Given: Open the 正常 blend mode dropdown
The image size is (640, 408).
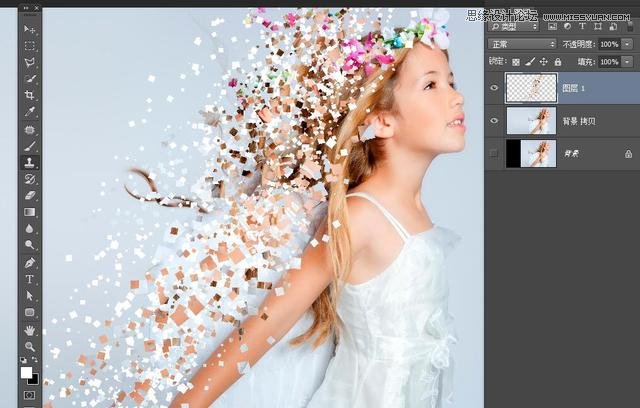Looking at the screenshot, I should point(522,44).
